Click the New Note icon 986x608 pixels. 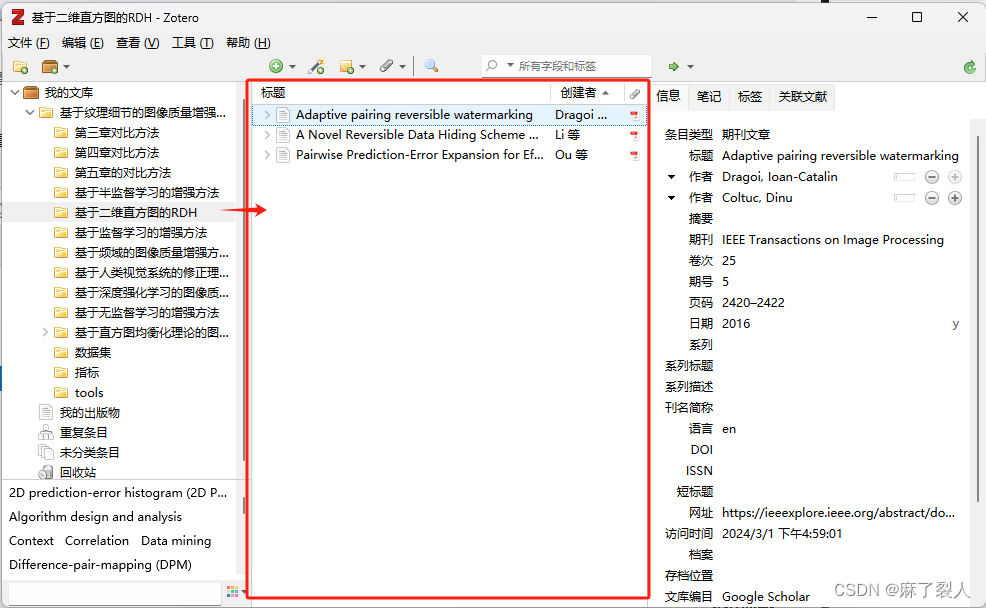pyautogui.click(x=346, y=66)
